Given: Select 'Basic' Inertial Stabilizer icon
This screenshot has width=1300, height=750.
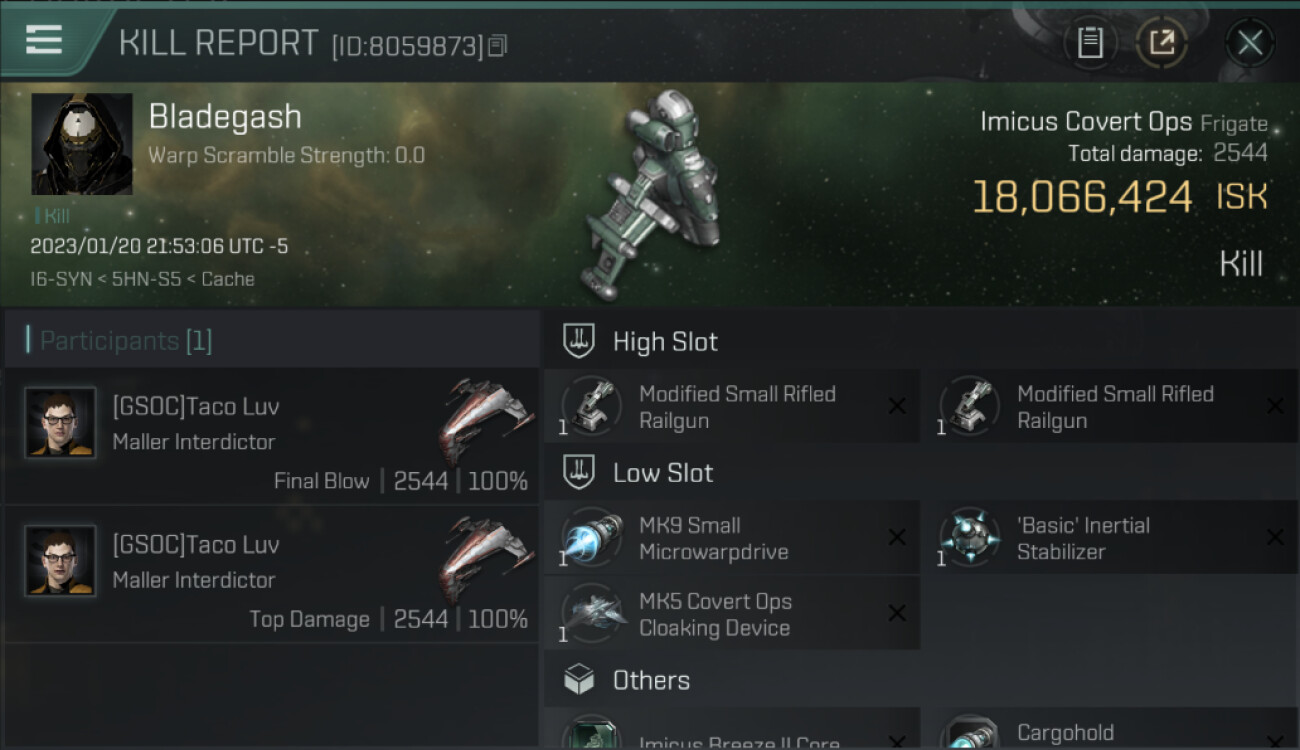Looking at the screenshot, I should pyautogui.click(x=970, y=538).
